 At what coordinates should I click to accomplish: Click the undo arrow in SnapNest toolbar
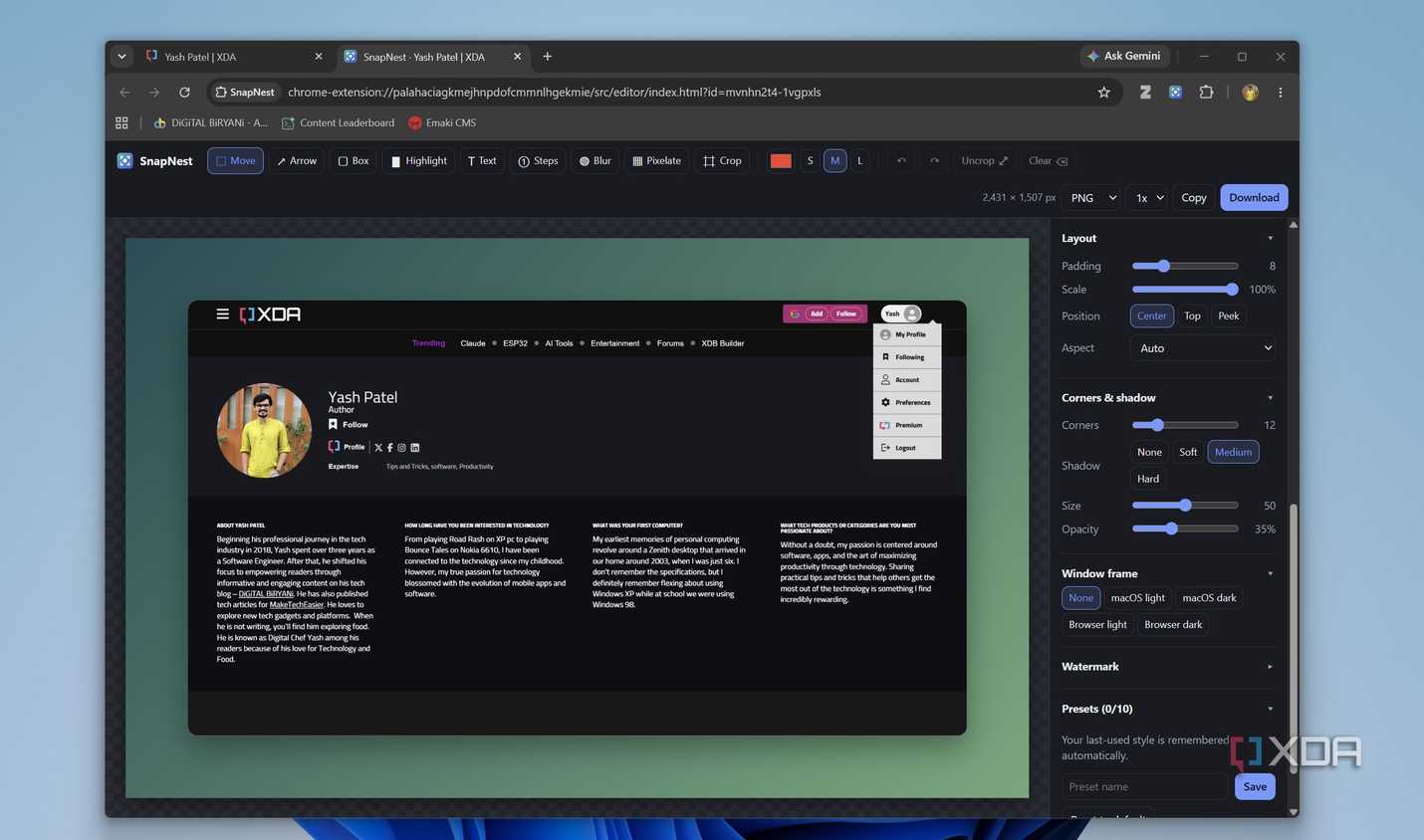(x=902, y=160)
